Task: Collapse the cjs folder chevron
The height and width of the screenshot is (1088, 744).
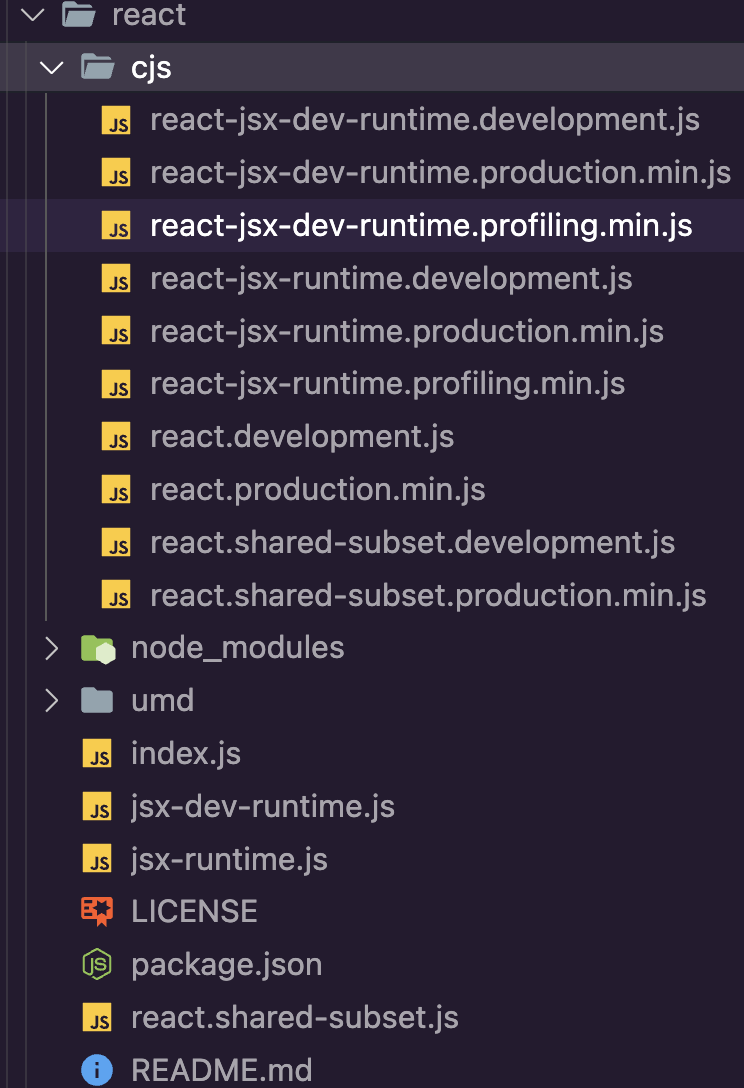Action: click(x=51, y=67)
